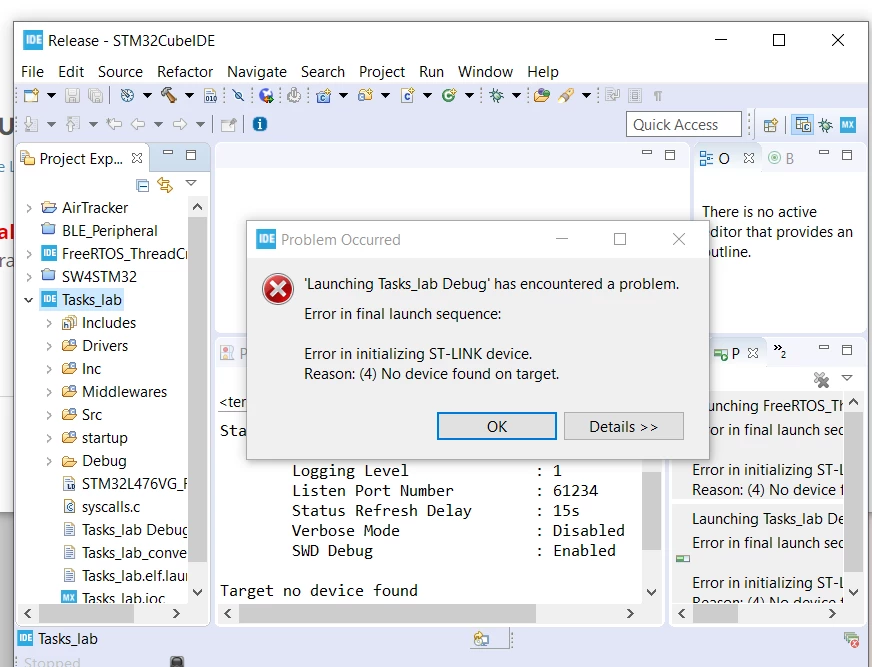Click OK in the Problem Occurred dialog

point(497,426)
